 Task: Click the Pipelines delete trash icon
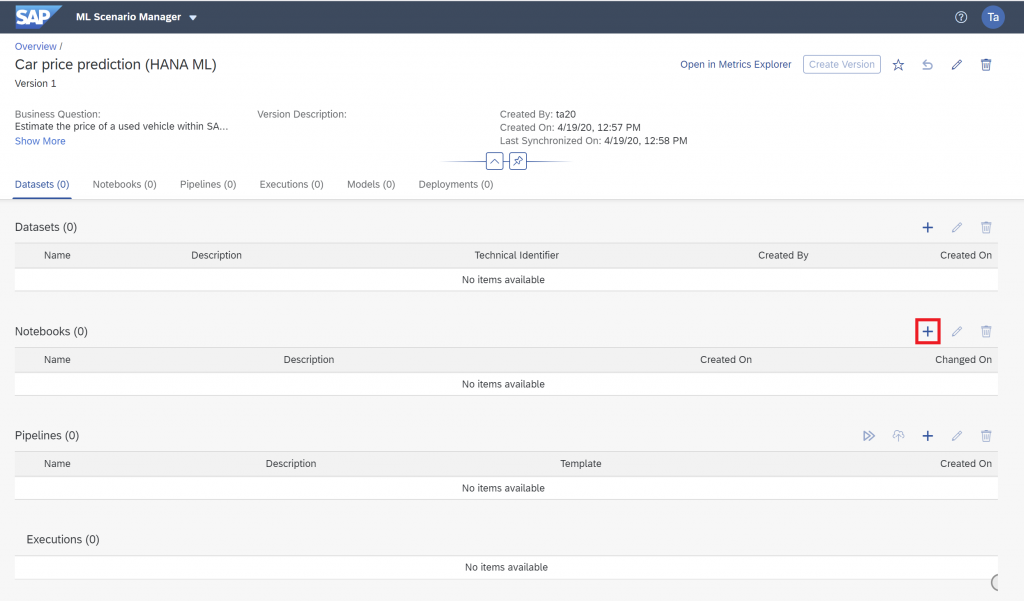click(x=986, y=436)
